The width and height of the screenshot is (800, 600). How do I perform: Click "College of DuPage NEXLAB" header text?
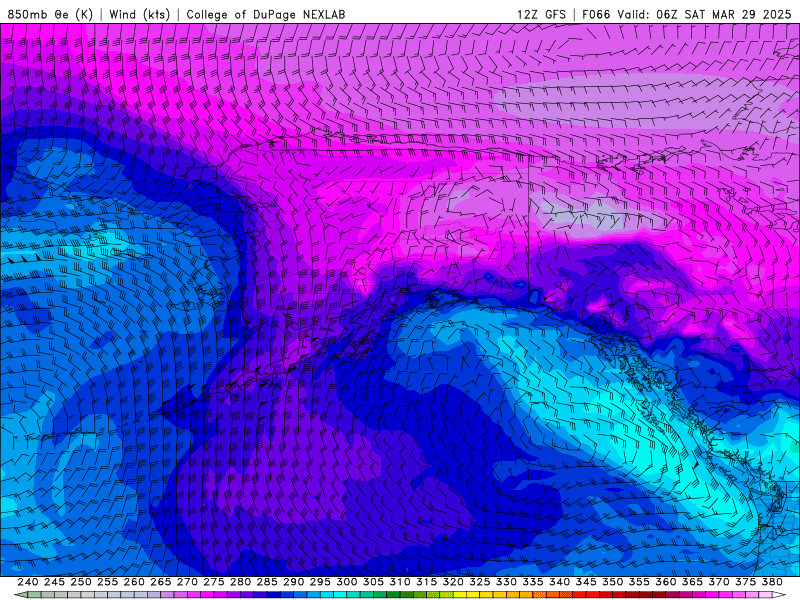[265, 14]
